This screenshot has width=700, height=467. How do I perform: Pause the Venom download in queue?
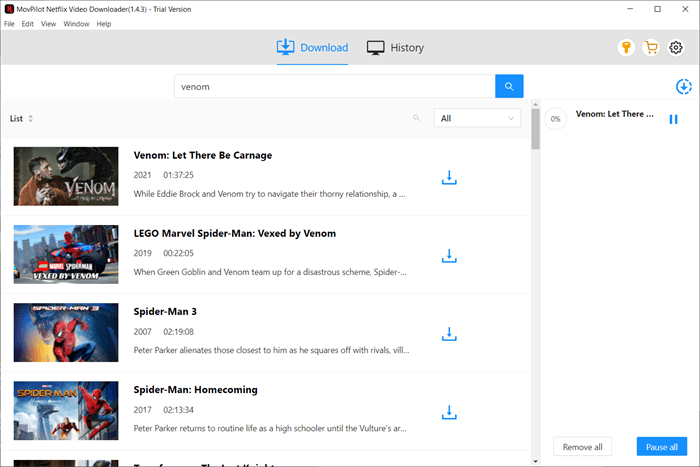click(674, 119)
